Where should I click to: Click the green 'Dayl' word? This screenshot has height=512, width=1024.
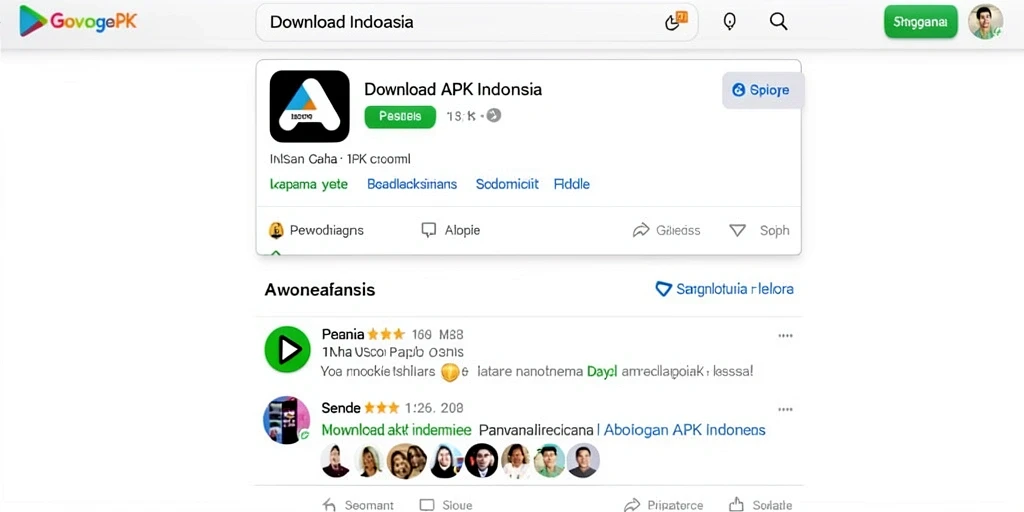click(x=601, y=372)
